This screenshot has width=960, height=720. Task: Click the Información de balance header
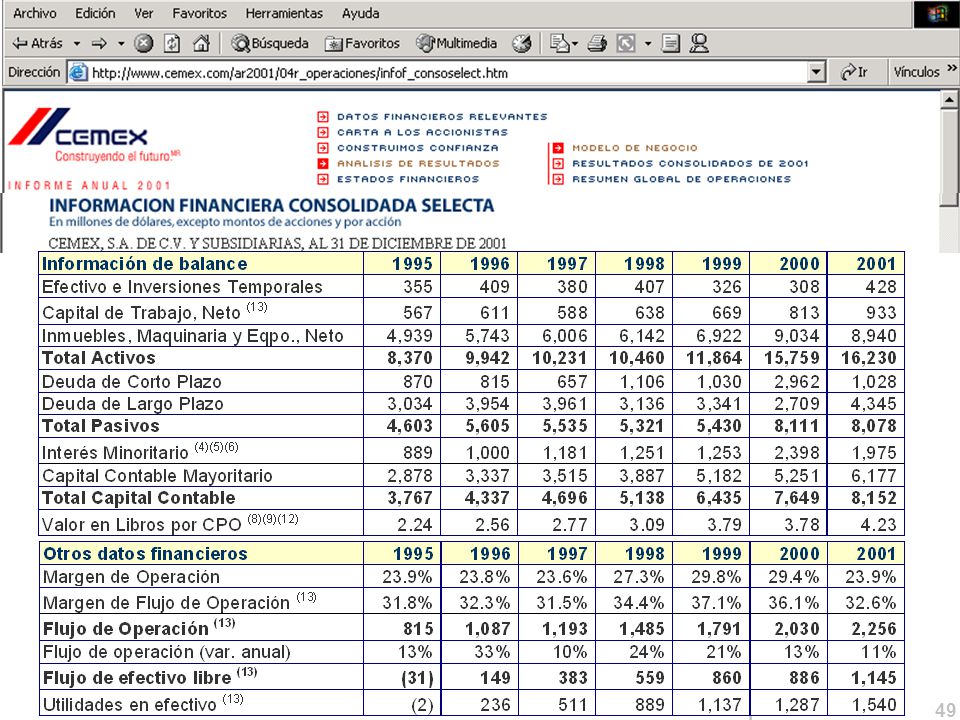tap(144, 264)
